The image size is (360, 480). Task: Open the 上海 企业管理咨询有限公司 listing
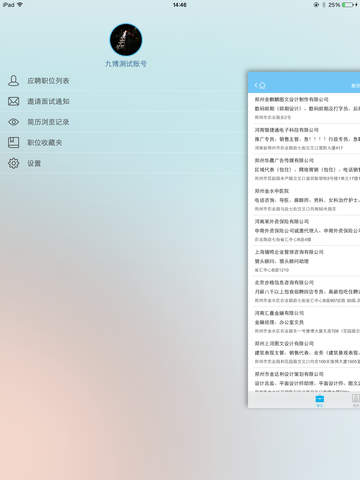[x=304, y=261]
